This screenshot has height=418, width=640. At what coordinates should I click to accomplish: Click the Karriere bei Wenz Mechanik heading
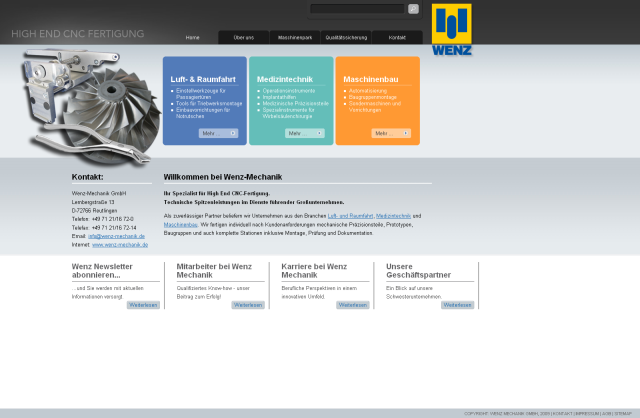coord(314,271)
